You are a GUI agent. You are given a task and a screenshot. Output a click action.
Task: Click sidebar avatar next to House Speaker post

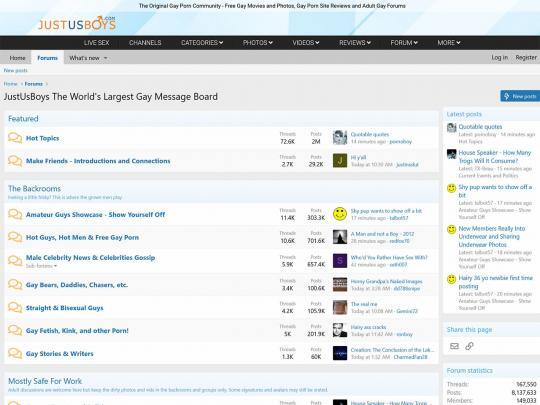[x=451, y=154]
